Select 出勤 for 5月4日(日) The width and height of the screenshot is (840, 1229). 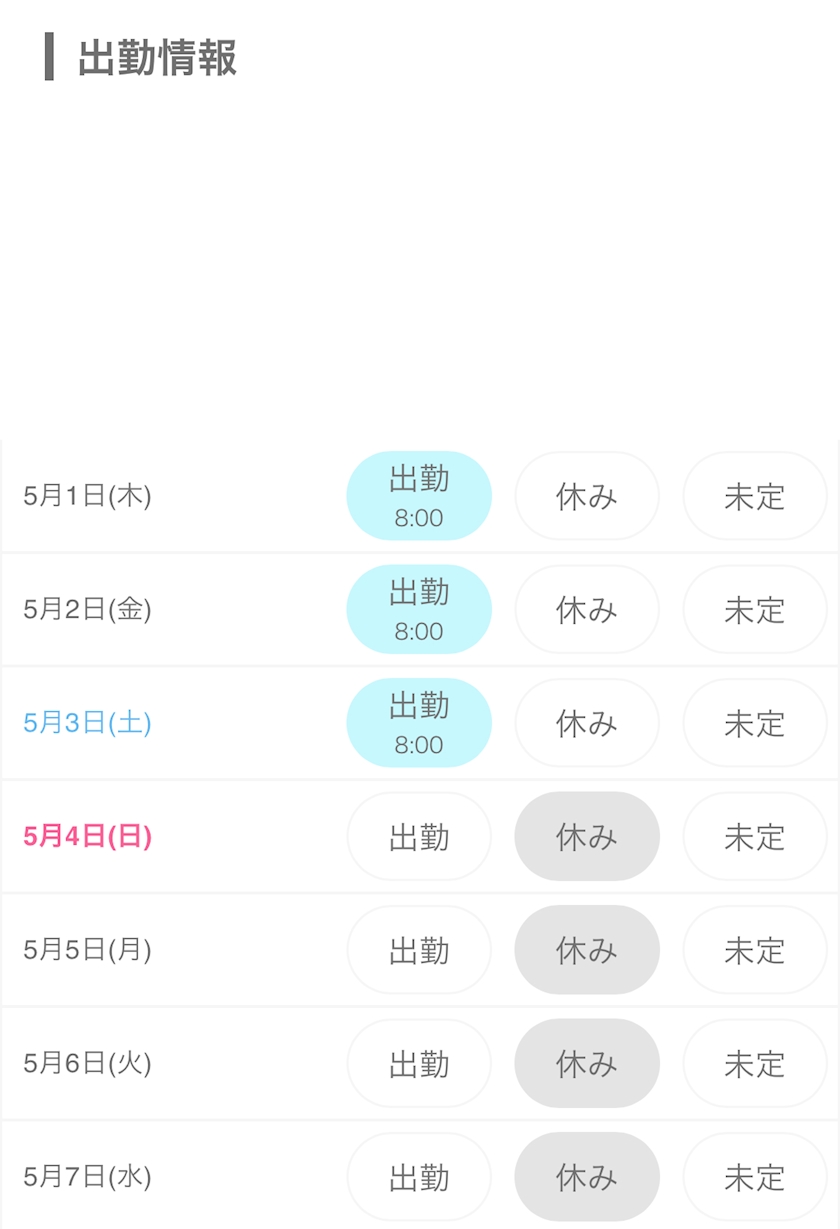[x=419, y=836]
